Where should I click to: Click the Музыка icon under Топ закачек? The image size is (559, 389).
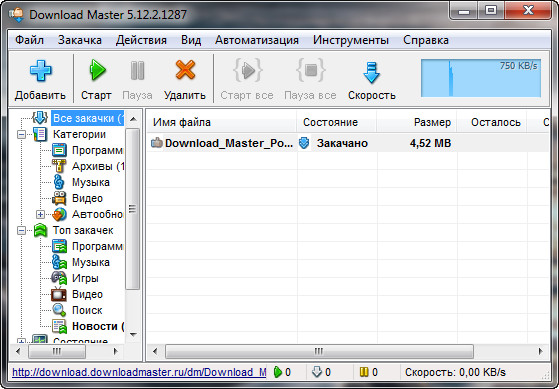click(59, 262)
